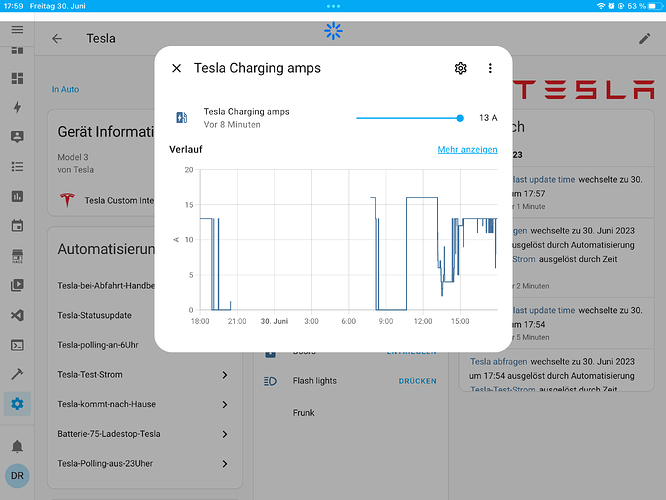This screenshot has height=500, width=666.
Task: Open Tesla-Statusupdate automation
Action: 95,316
